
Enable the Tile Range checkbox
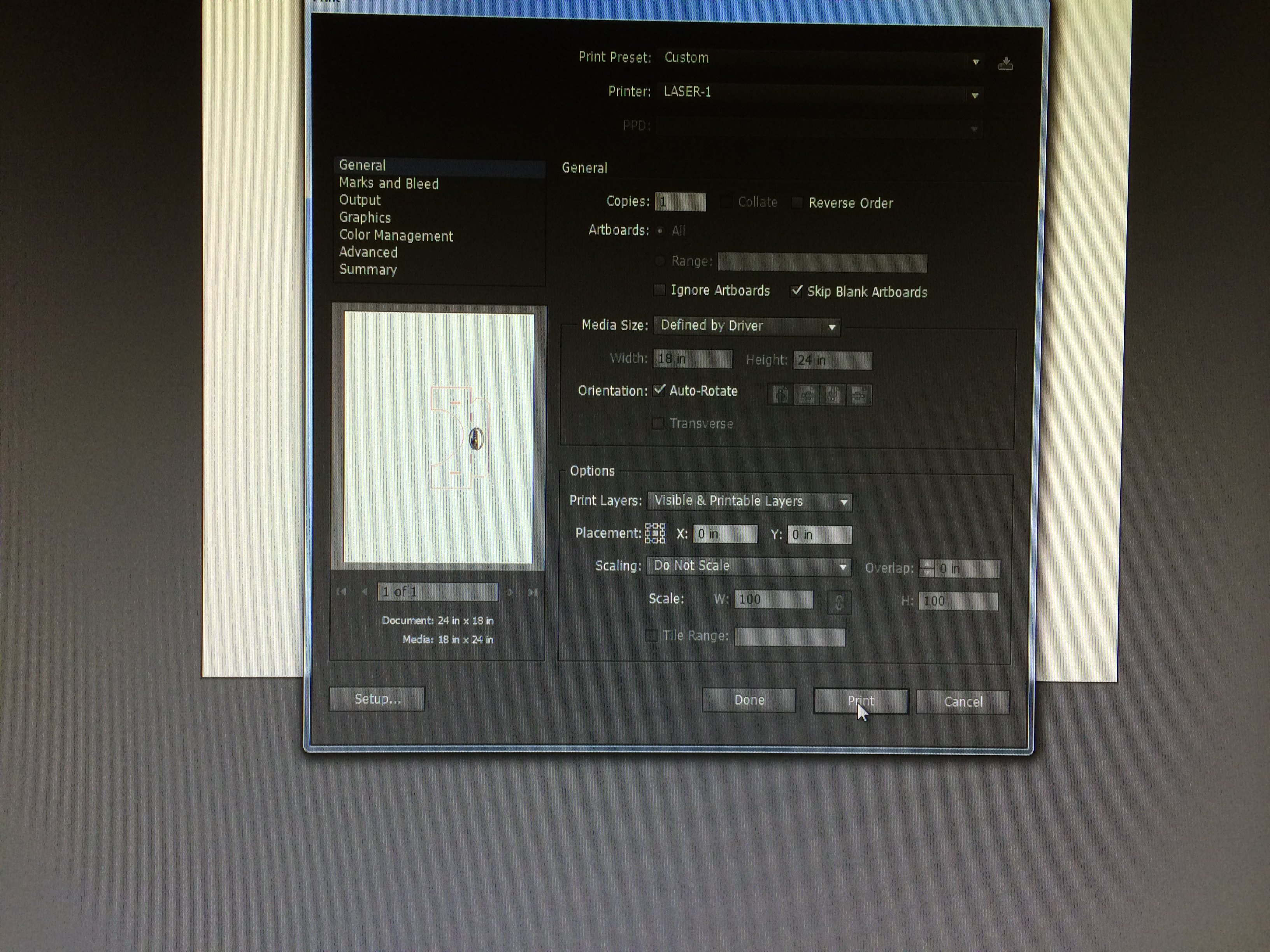click(x=652, y=635)
